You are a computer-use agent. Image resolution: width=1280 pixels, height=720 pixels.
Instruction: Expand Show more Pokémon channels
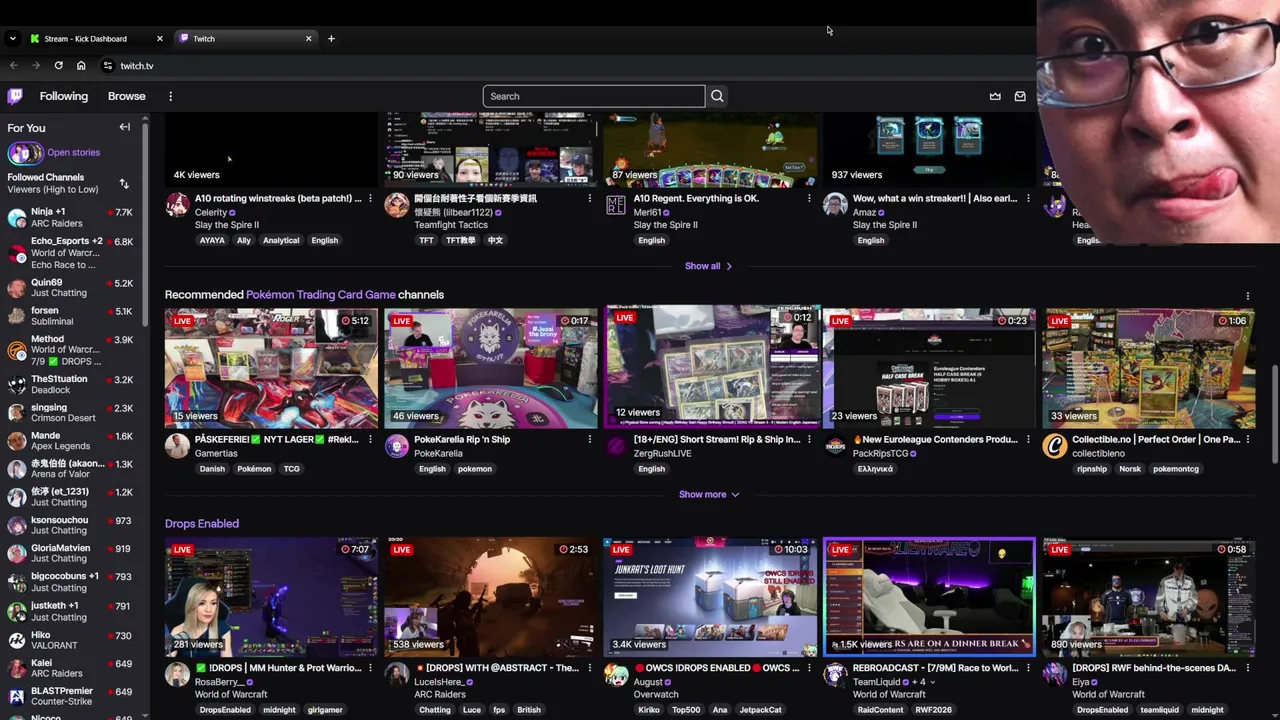(709, 494)
